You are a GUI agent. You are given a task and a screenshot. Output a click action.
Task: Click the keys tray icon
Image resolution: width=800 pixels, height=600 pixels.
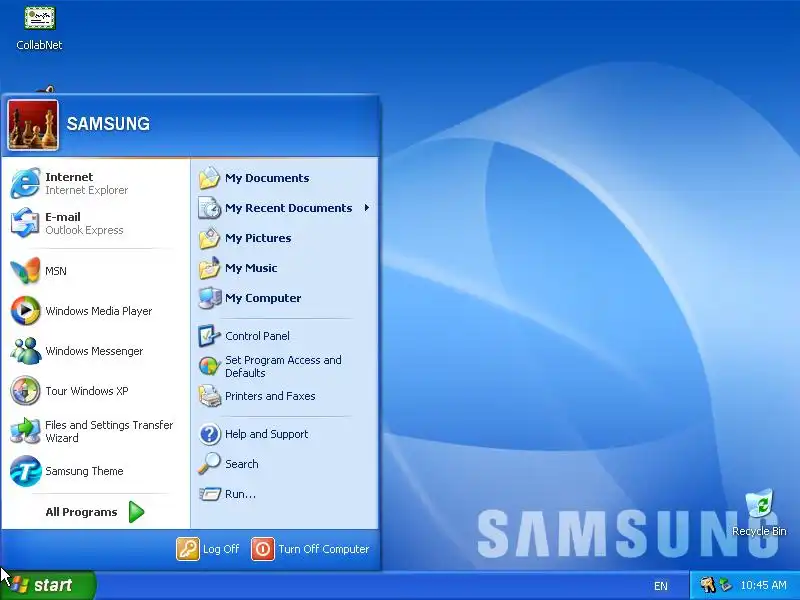coord(708,585)
